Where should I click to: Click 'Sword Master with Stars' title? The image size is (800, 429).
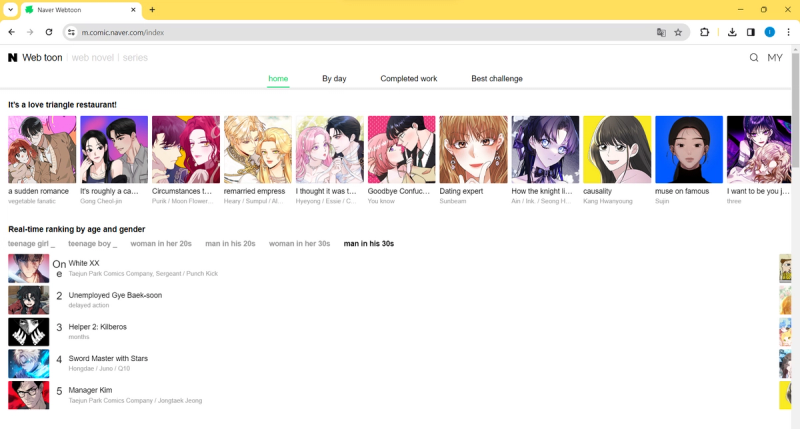tap(108, 359)
